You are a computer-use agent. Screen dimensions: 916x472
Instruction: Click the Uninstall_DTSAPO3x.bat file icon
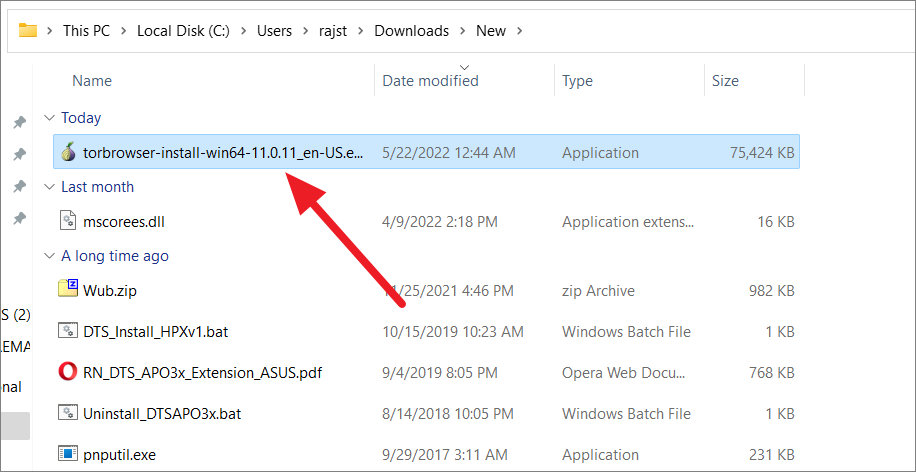point(68,413)
